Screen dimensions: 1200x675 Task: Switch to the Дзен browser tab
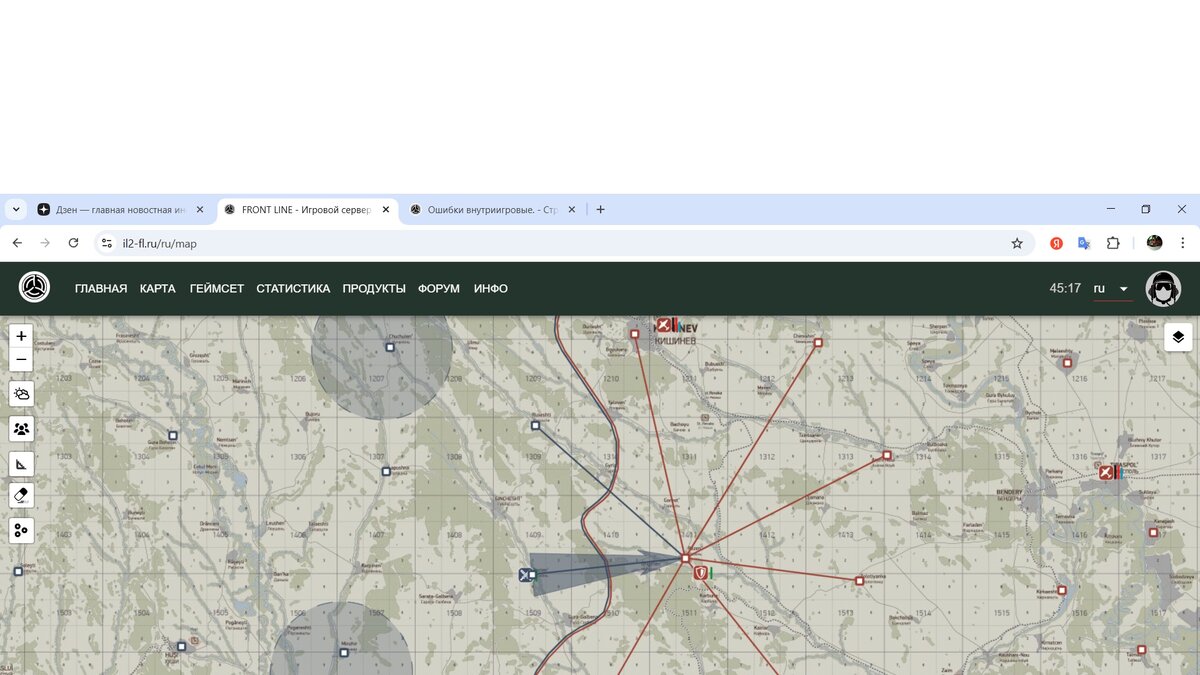coord(112,210)
